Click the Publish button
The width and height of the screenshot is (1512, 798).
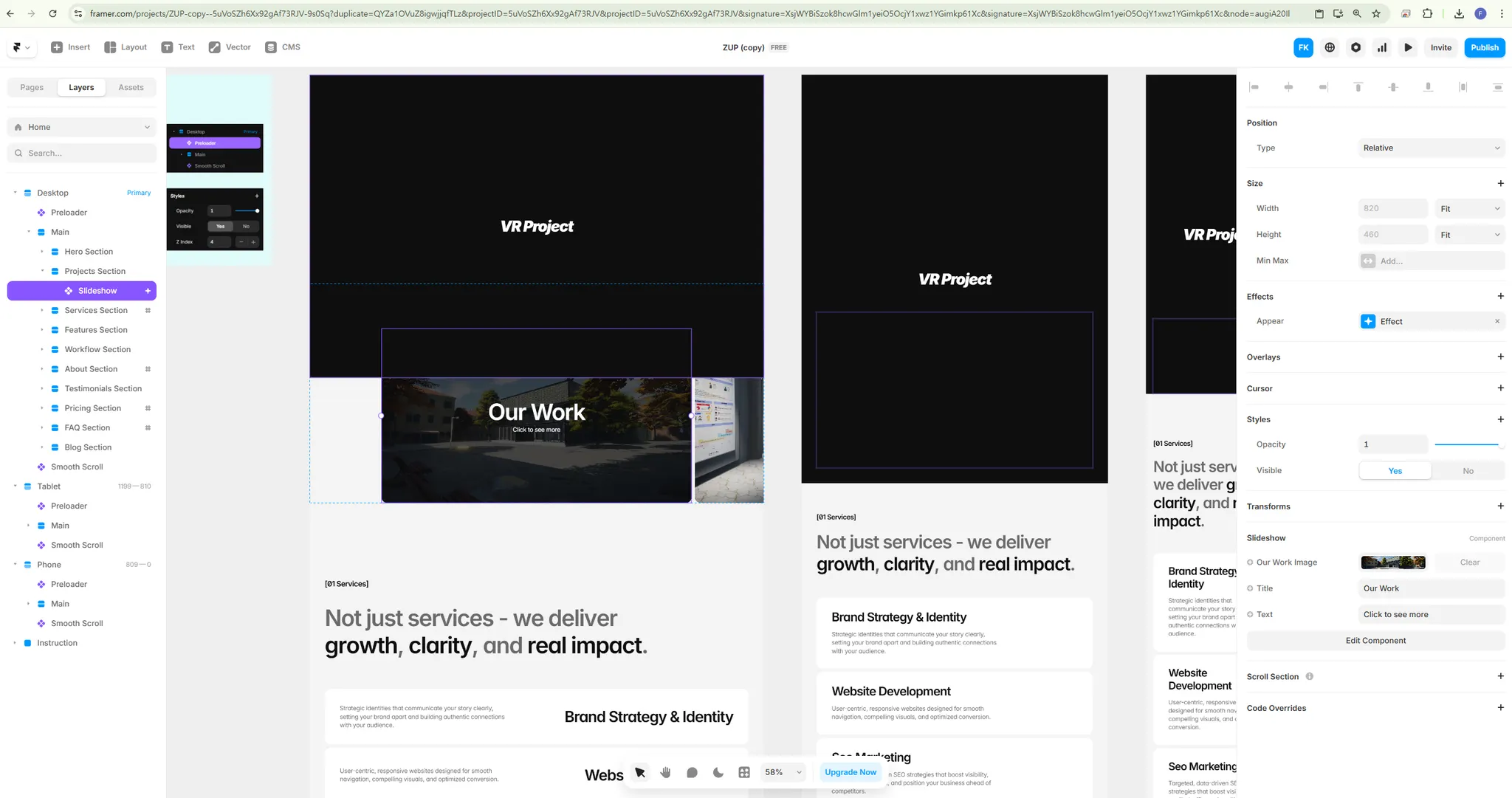pos(1484,47)
